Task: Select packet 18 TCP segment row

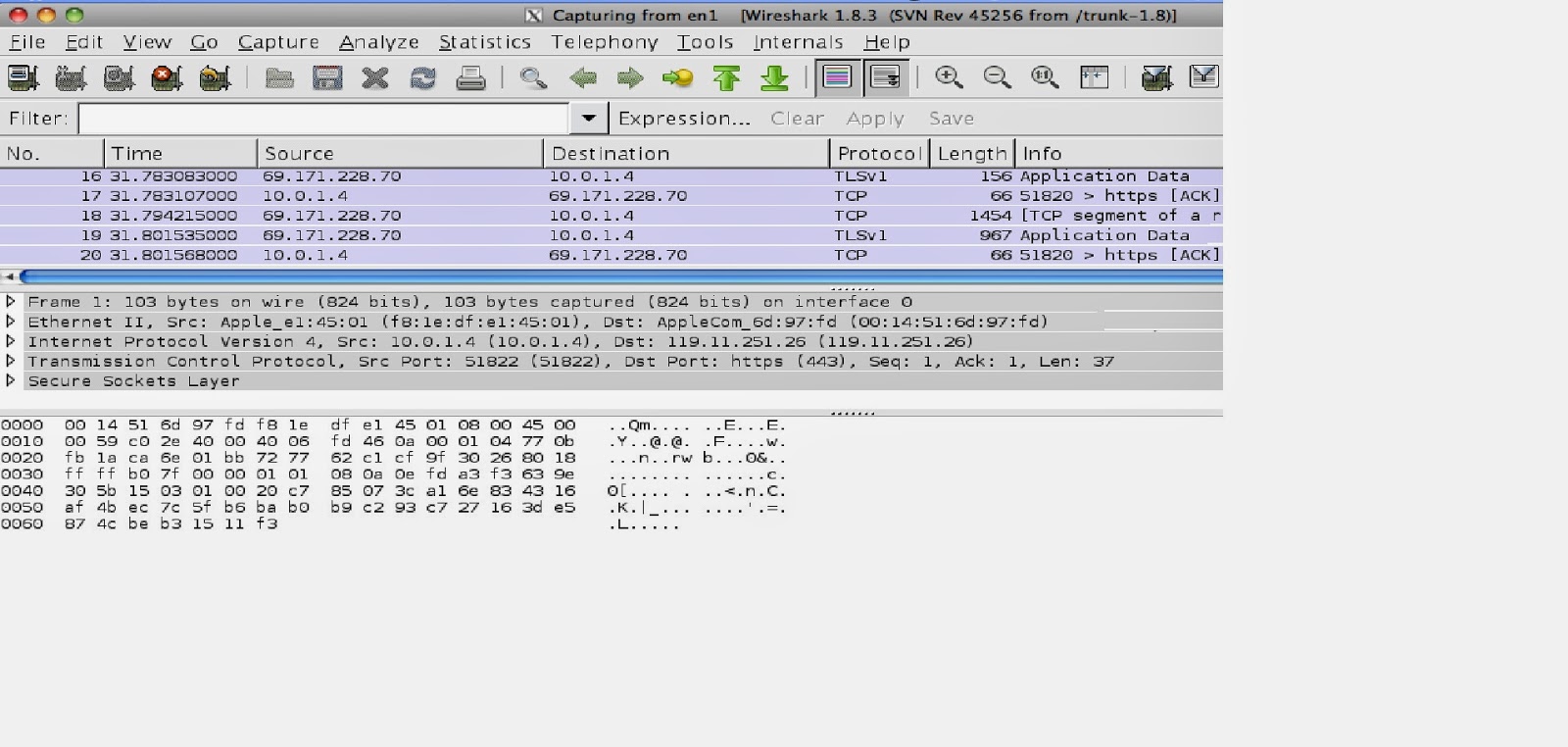Action: tap(612, 216)
